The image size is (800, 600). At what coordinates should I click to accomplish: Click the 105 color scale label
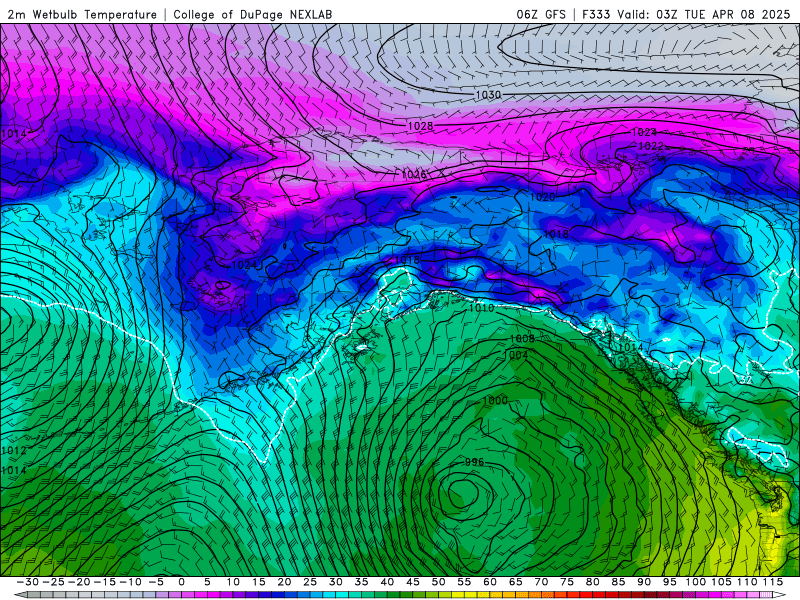(x=721, y=582)
